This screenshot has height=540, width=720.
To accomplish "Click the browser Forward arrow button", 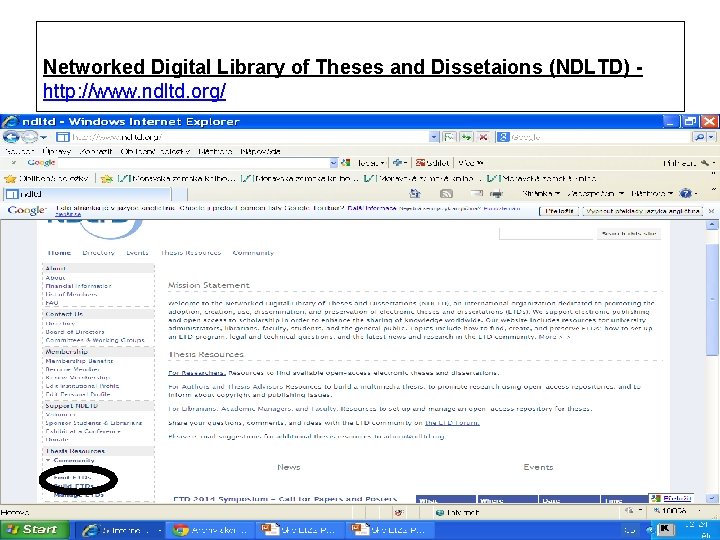I will click(29, 137).
